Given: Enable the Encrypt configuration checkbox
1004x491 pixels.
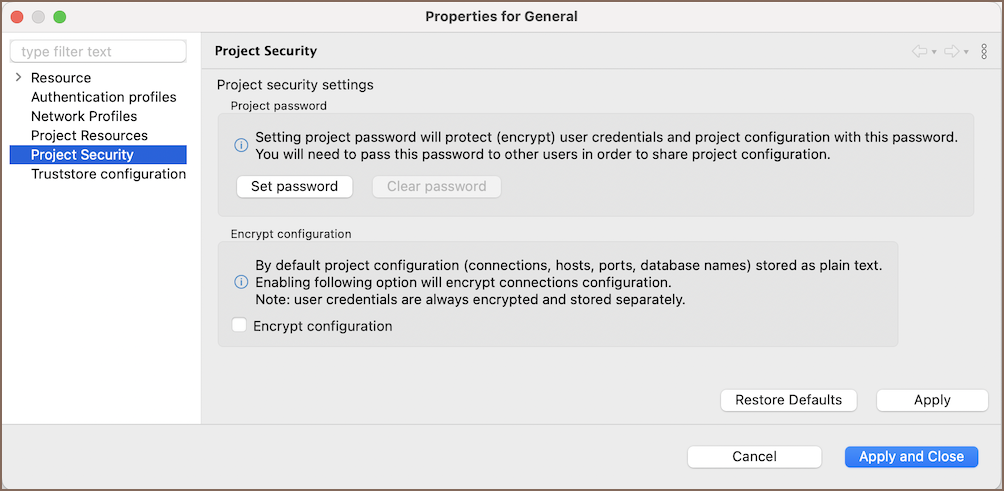Looking at the screenshot, I should (x=239, y=325).
